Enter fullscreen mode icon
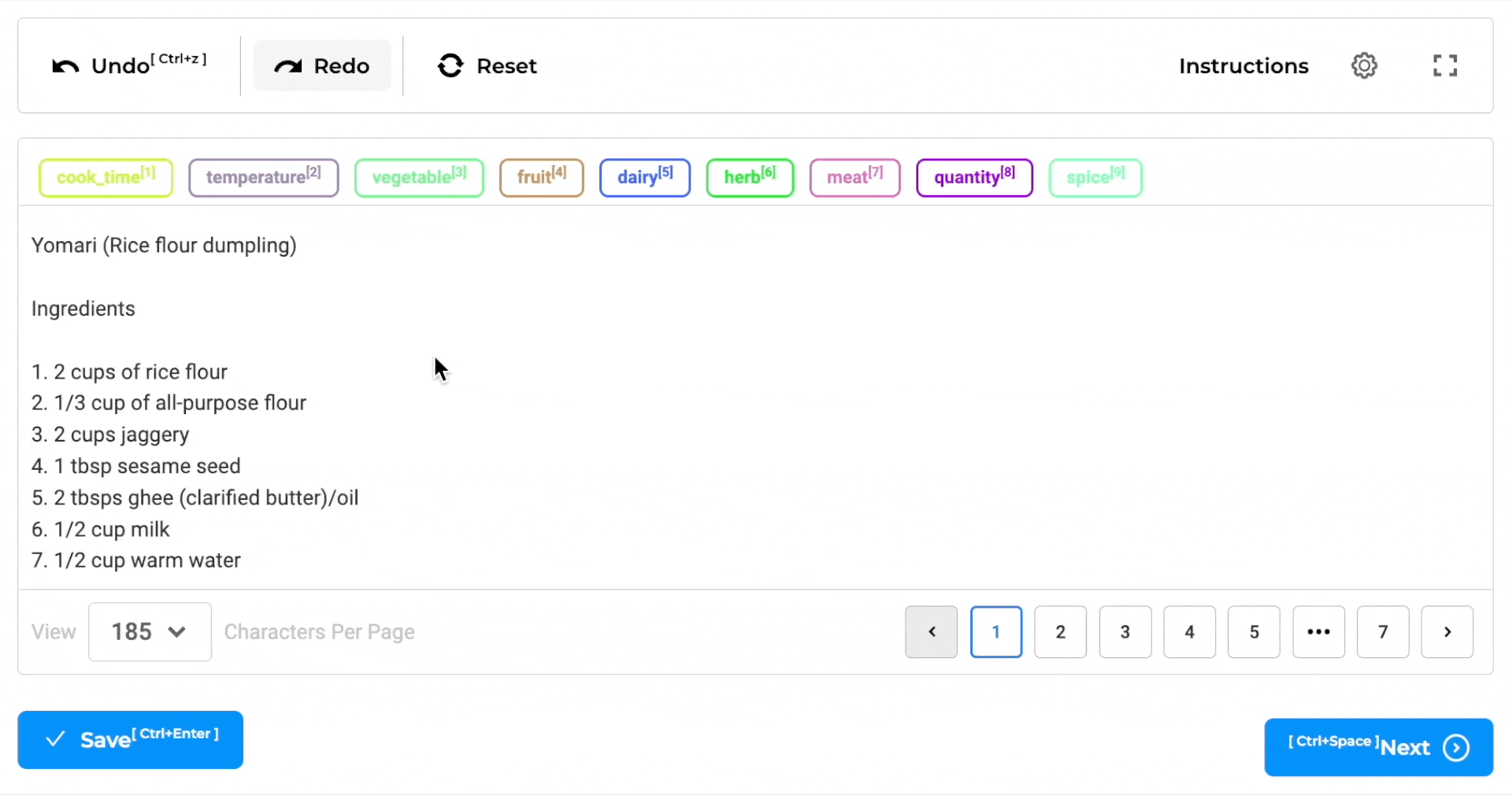The image size is (1512, 795). [x=1444, y=66]
